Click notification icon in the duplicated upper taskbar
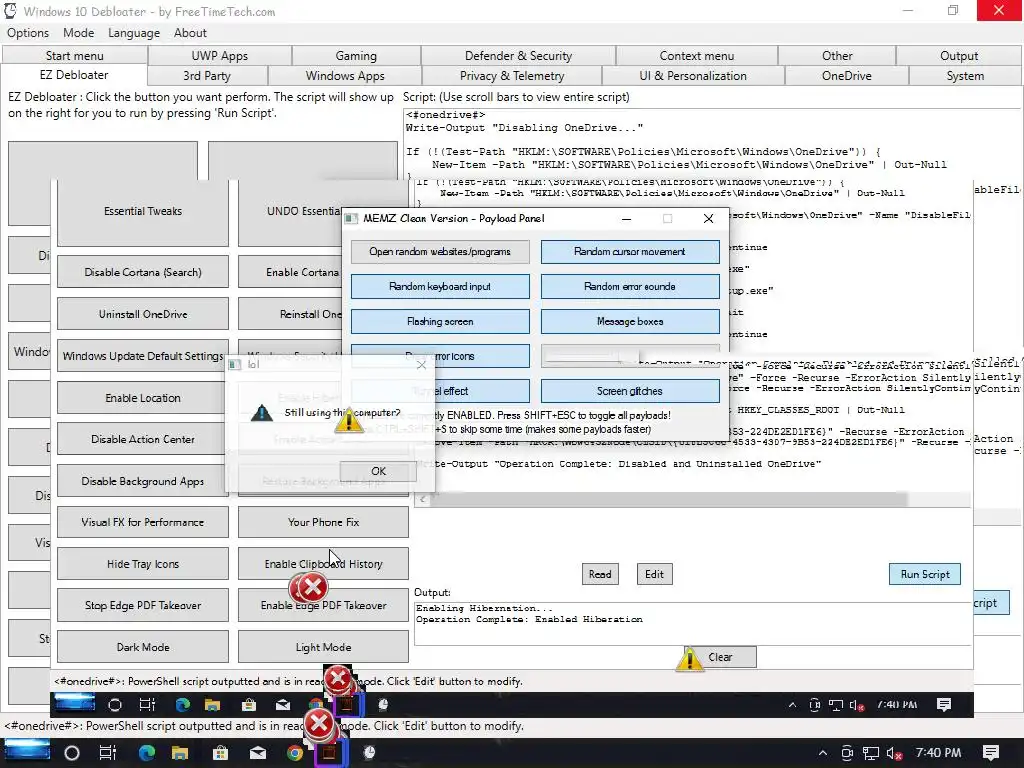Viewport: 1024px width, 768px height. (x=944, y=705)
